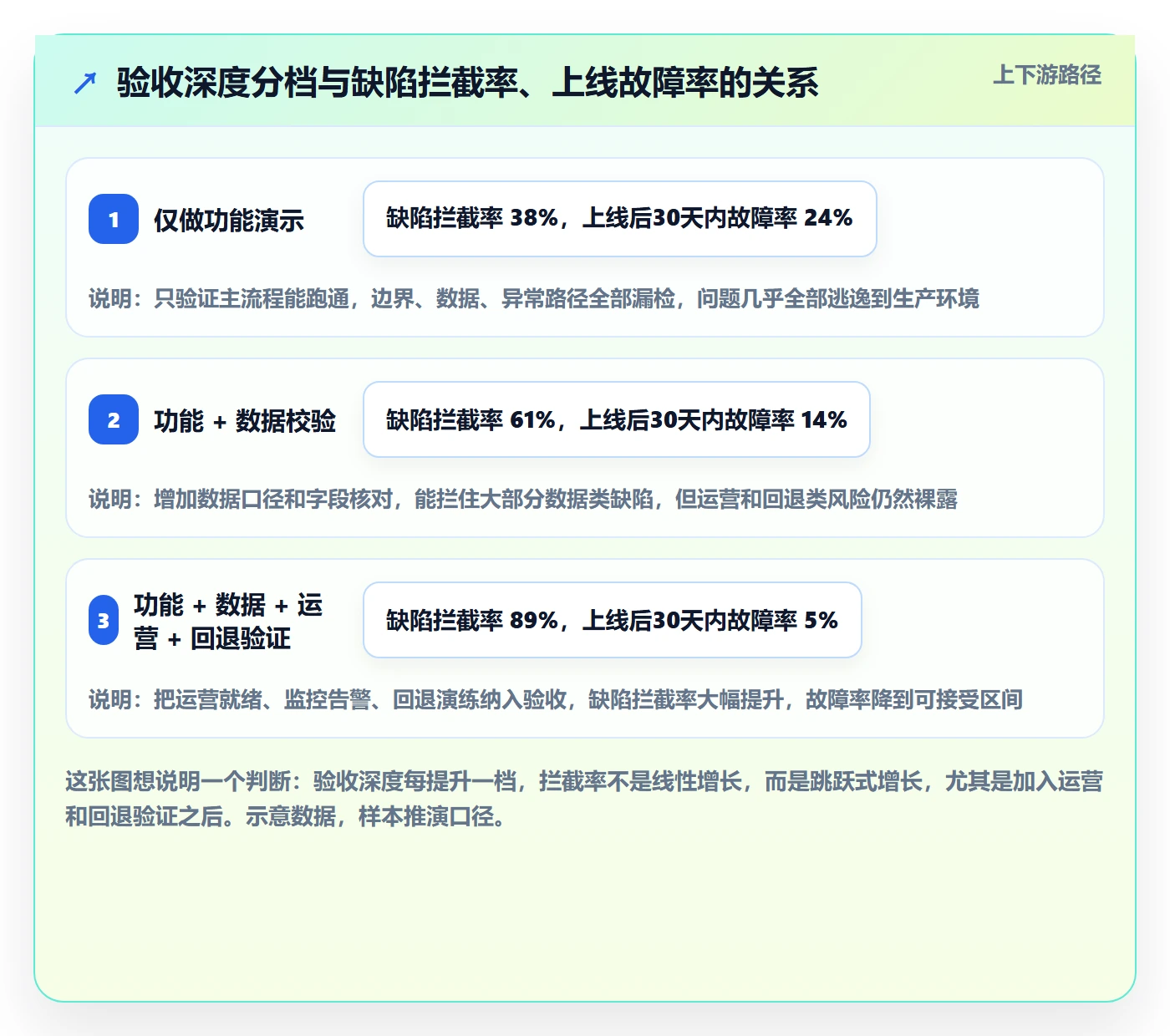Click the description starting 说明：增加数据口径和字段核对
This screenshot has width=1170, height=1036.
(x=523, y=499)
